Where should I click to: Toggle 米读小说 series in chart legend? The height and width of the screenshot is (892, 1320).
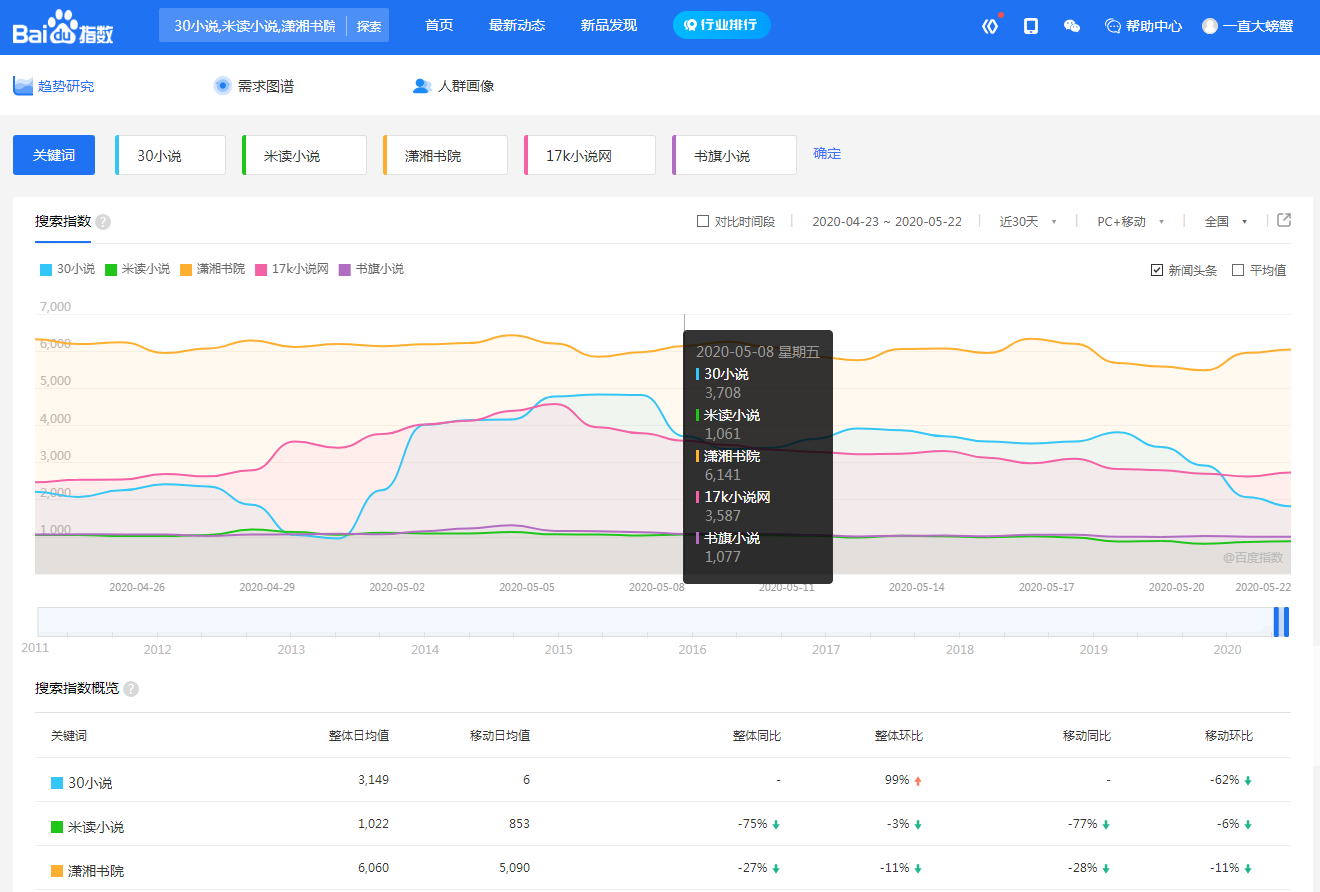137,269
